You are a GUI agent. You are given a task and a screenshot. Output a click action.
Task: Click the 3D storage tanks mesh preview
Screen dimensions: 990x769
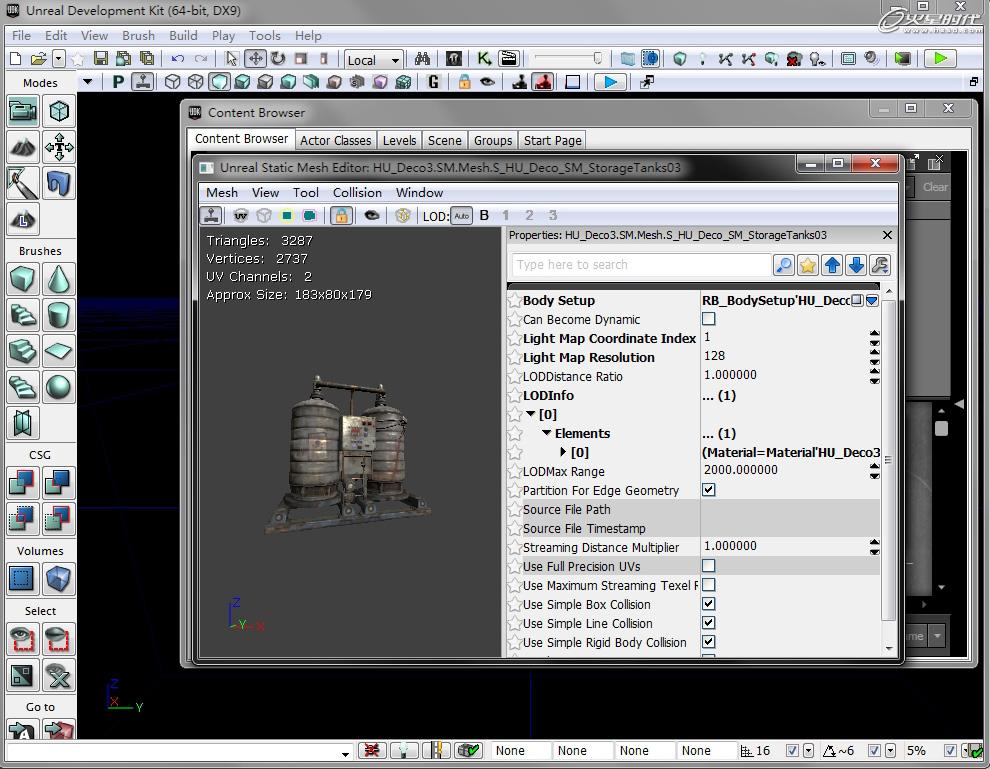(349, 453)
